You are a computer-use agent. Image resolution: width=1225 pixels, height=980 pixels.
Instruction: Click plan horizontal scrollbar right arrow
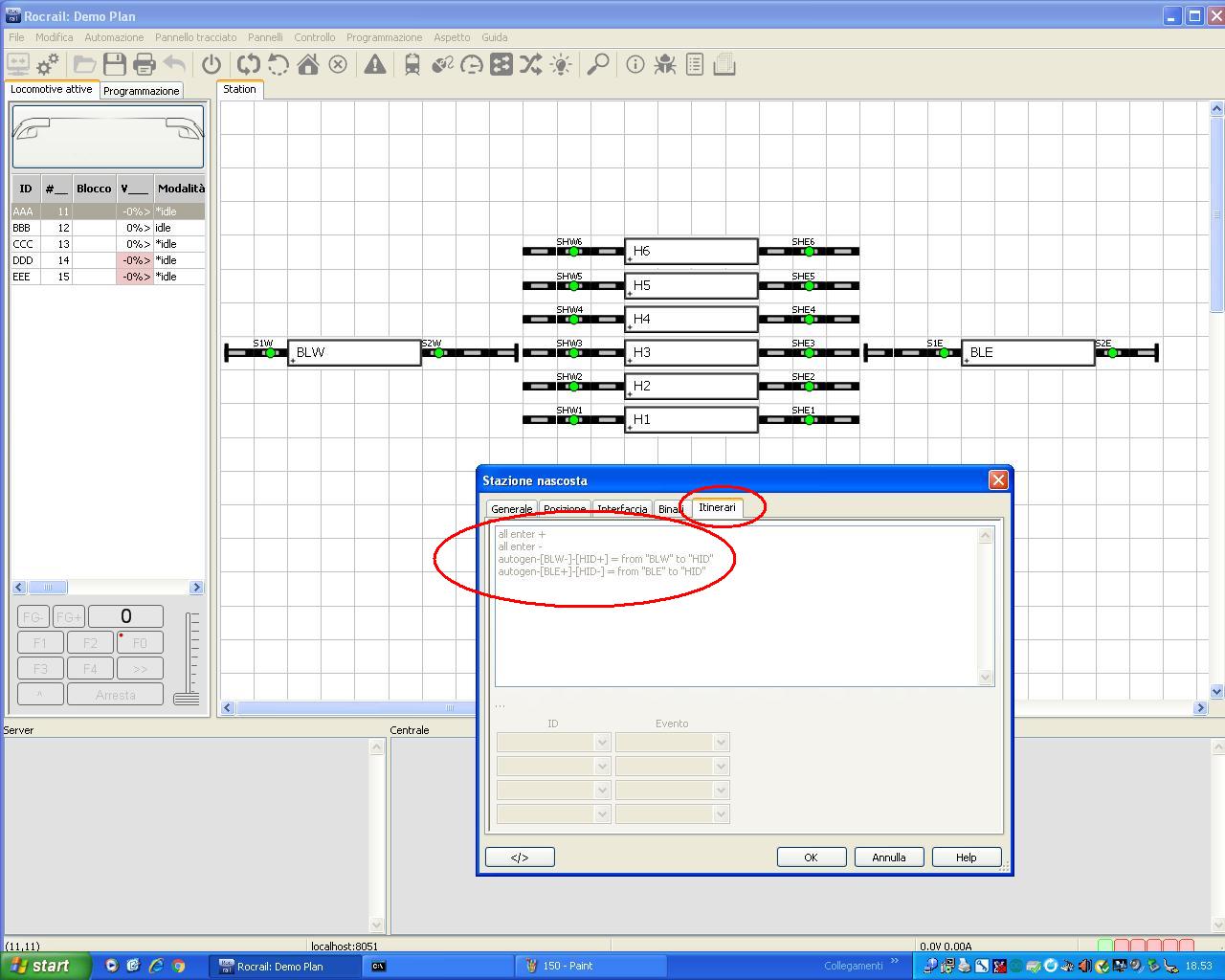(x=1200, y=708)
